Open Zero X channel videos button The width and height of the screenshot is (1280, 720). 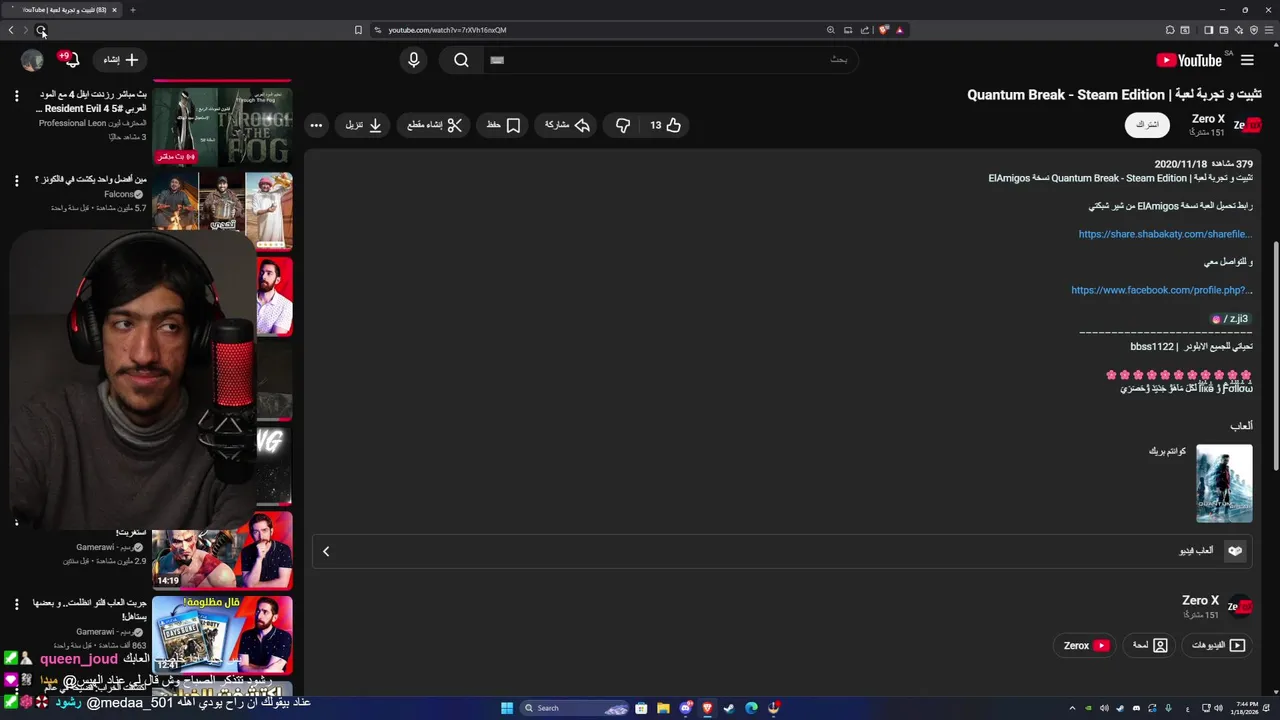tap(1218, 645)
